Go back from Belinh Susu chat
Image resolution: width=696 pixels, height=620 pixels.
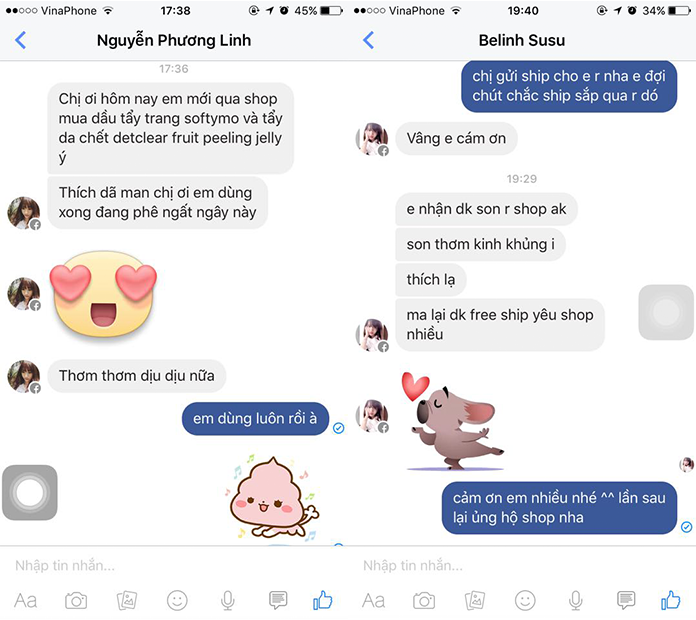(x=368, y=40)
